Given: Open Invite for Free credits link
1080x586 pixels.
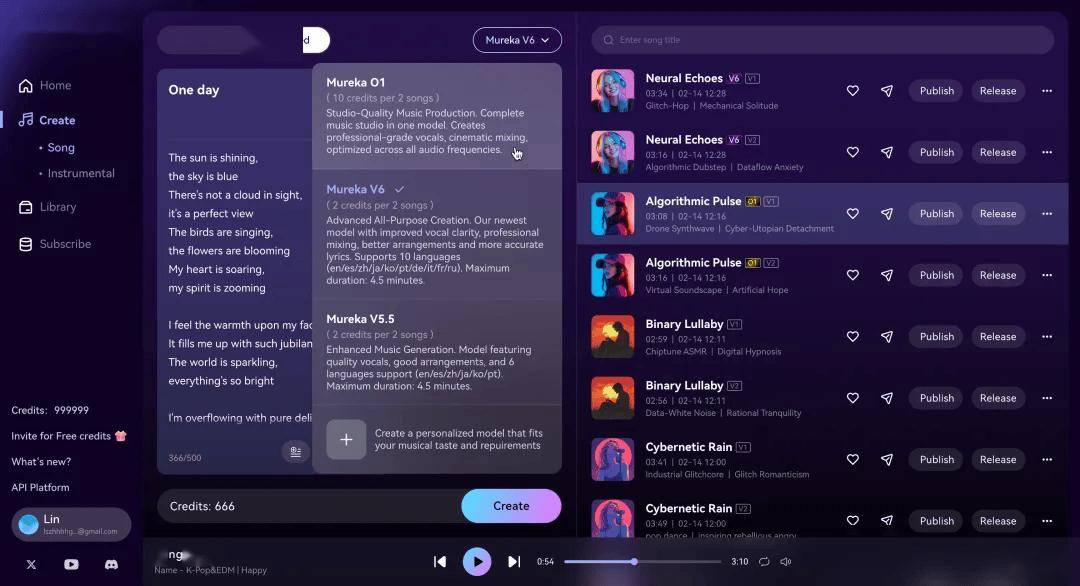Looking at the screenshot, I should coord(69,436).
